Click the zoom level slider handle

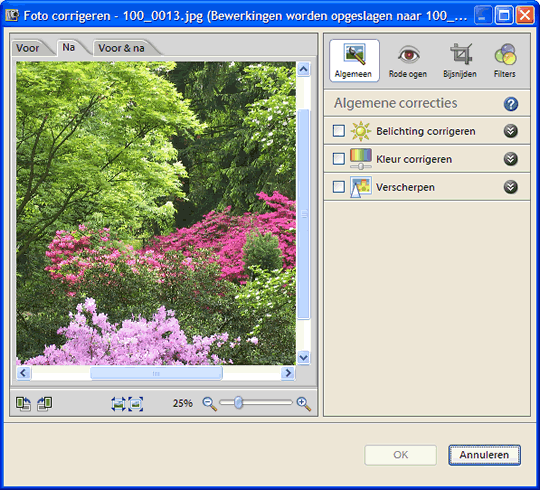click(238, 402)
